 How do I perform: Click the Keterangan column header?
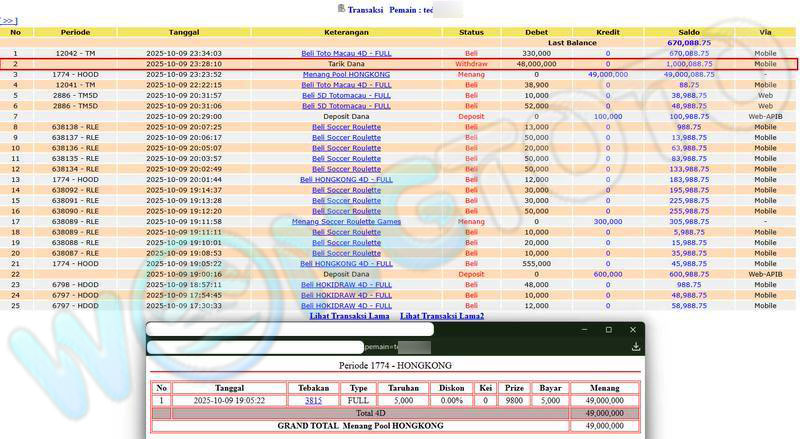[346, 32]
